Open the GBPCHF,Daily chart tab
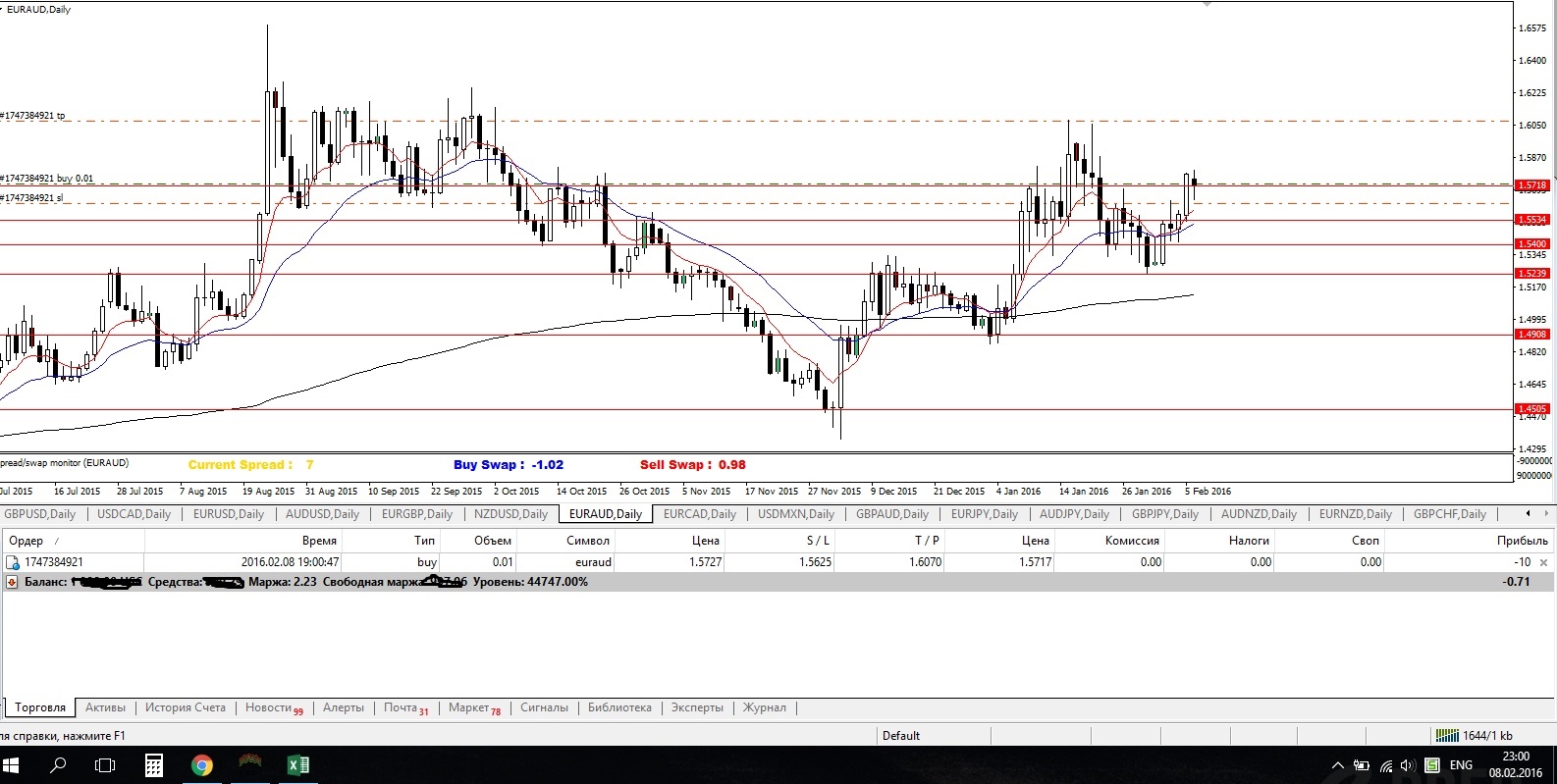 [x=1450, y=514]
